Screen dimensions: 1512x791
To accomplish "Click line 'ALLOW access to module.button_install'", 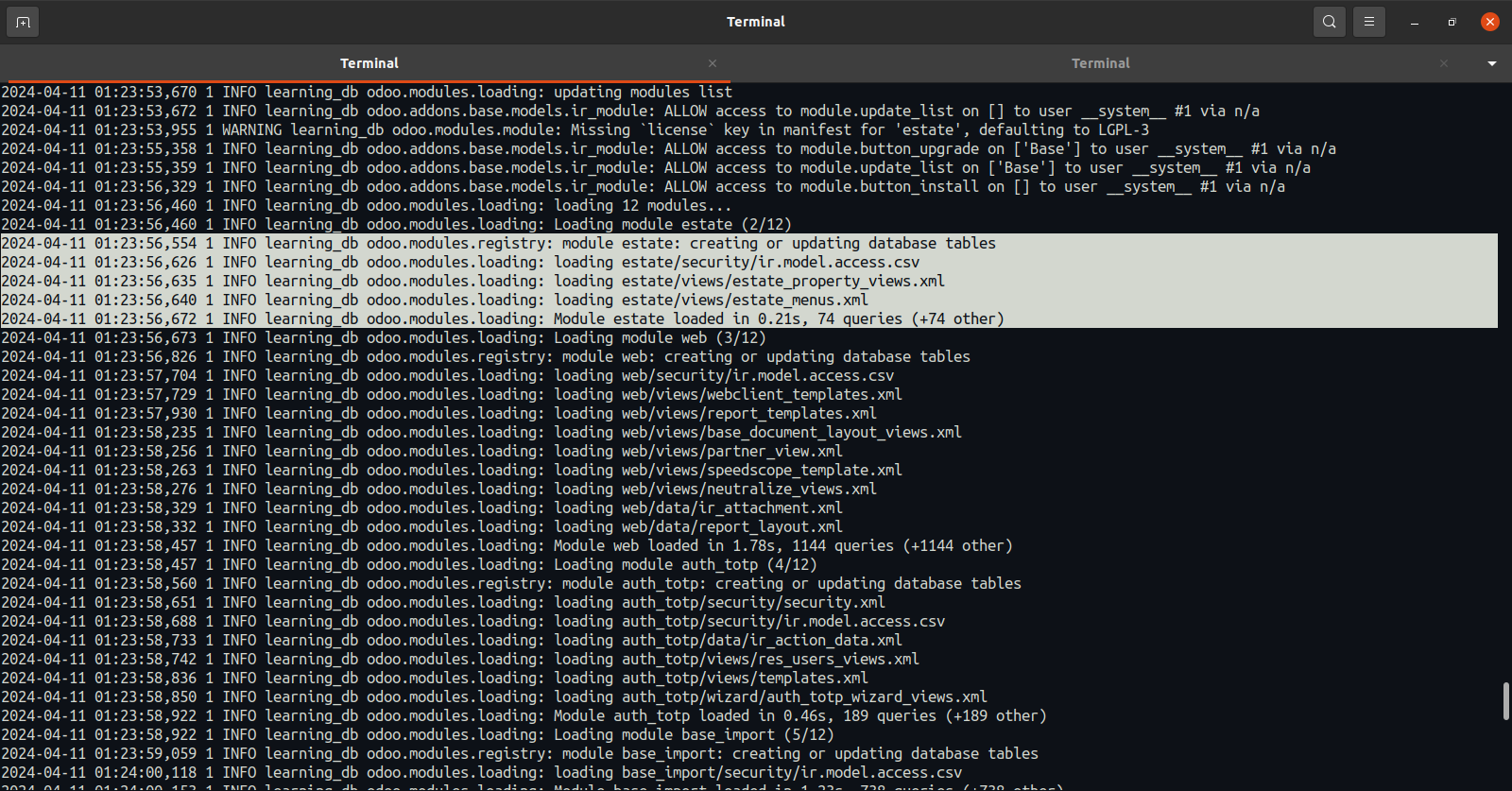I will click(644, 186).
